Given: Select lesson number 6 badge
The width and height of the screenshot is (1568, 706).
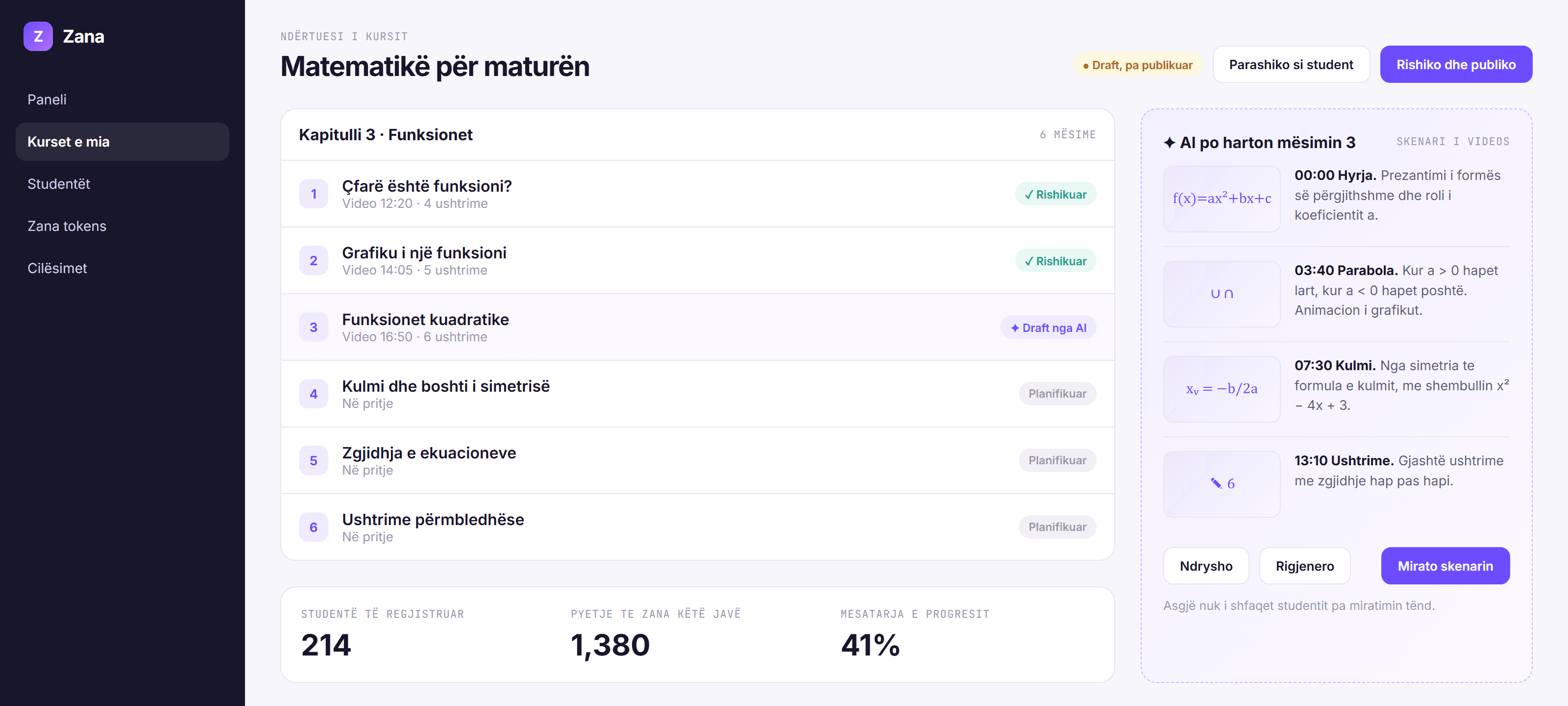Looking at the screenshot, I should pos(314,527).
